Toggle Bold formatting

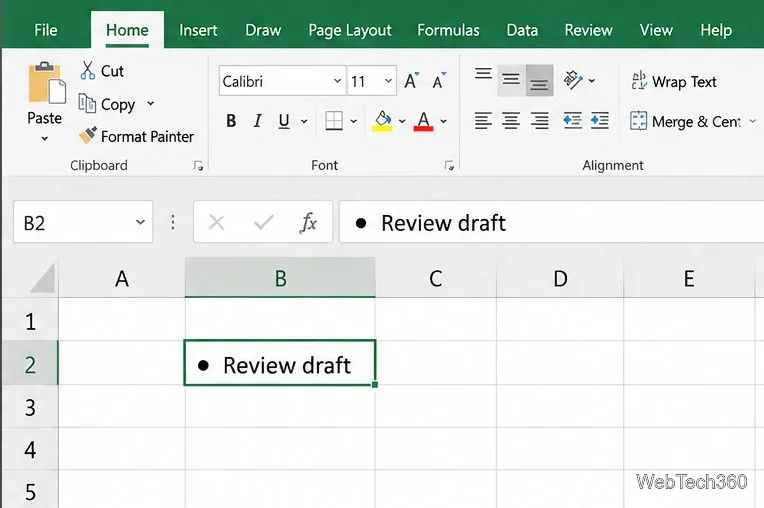coord(231,121)
